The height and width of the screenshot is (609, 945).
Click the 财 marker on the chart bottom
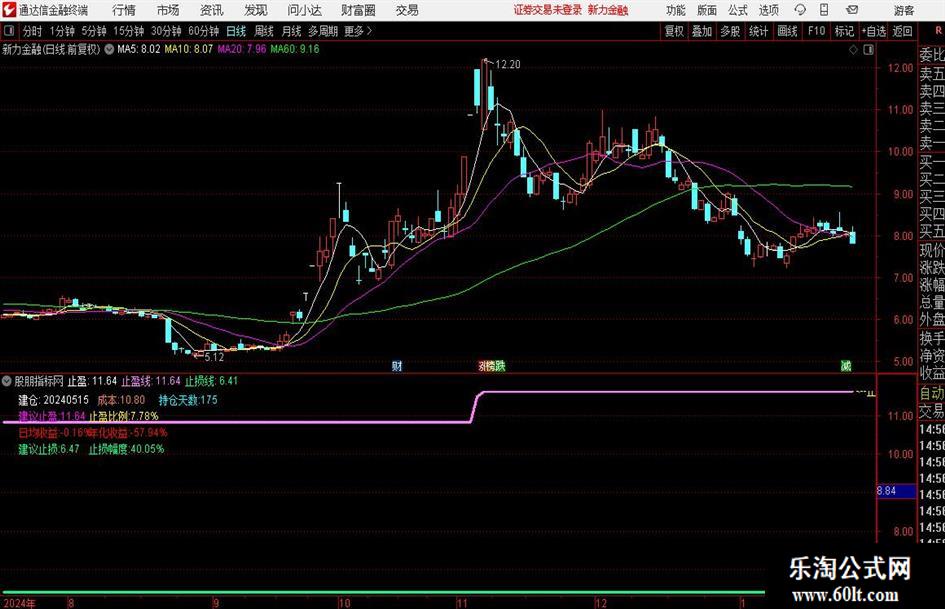(397, 366)
